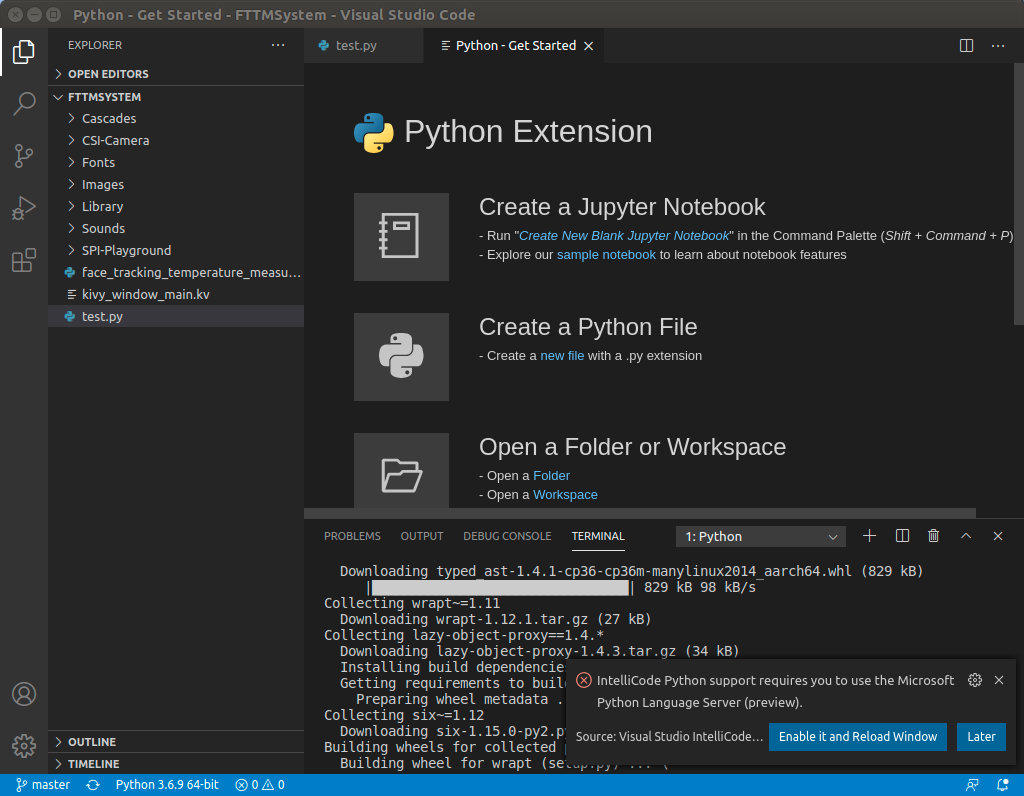Open face_tracking_temperature_measu... file
The height and width of the screenshot is (796, 1024).
(x=176, y=273)
